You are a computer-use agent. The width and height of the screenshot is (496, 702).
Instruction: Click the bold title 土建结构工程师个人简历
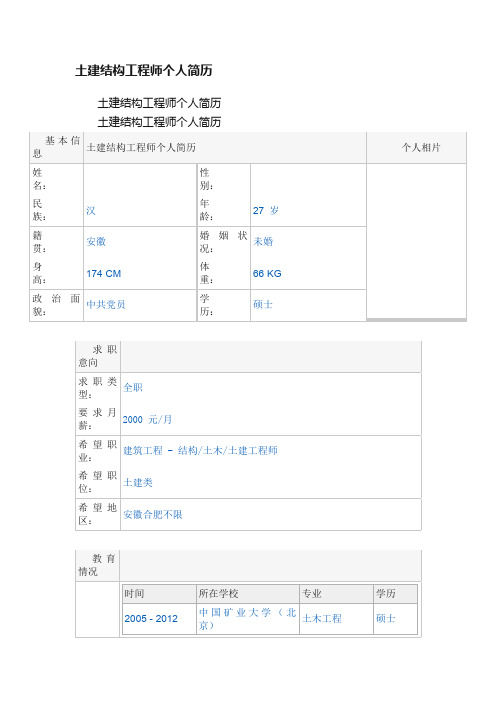(144, 70)
